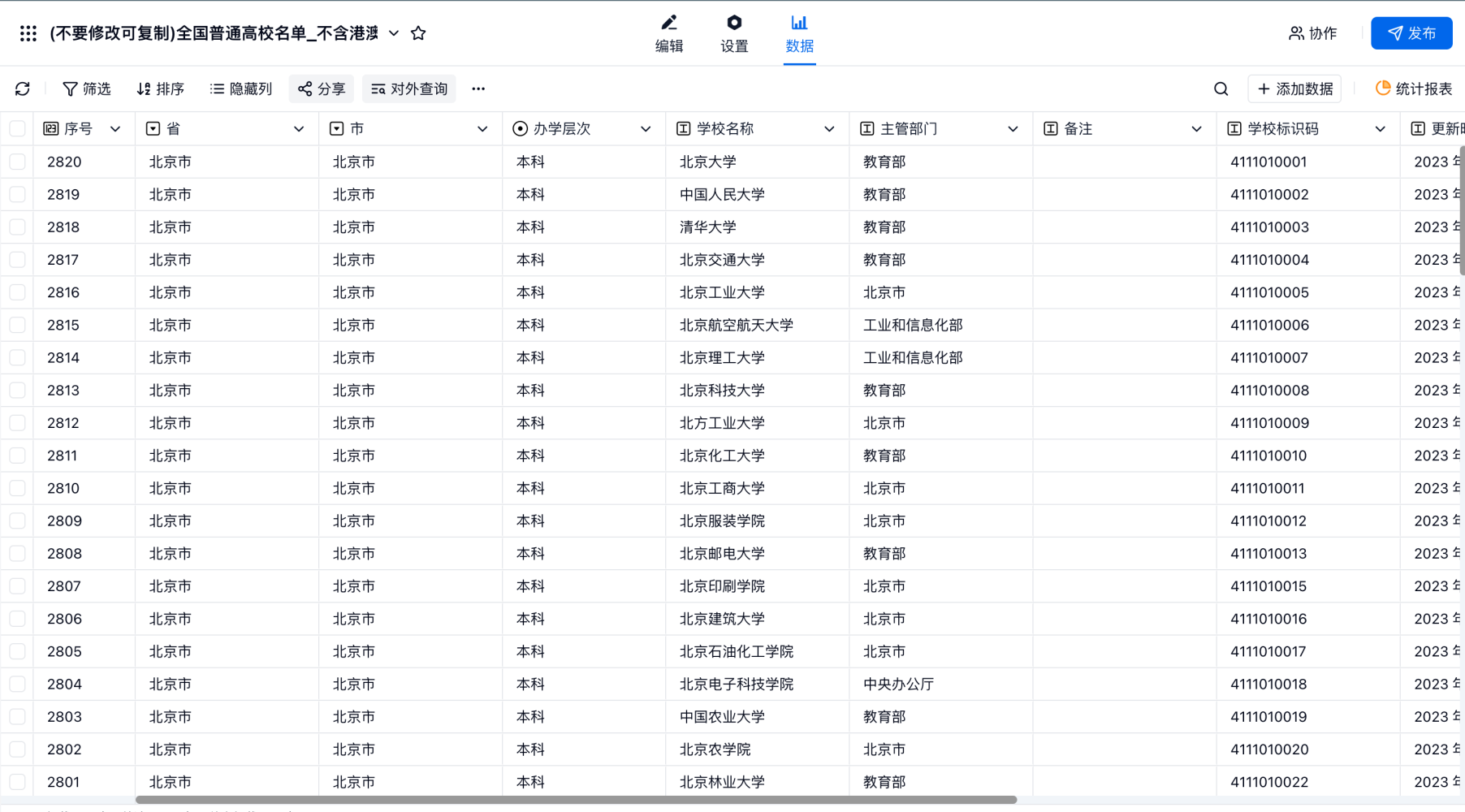
Task: Open the search magnifier icon
Action: pos(1221,89)
